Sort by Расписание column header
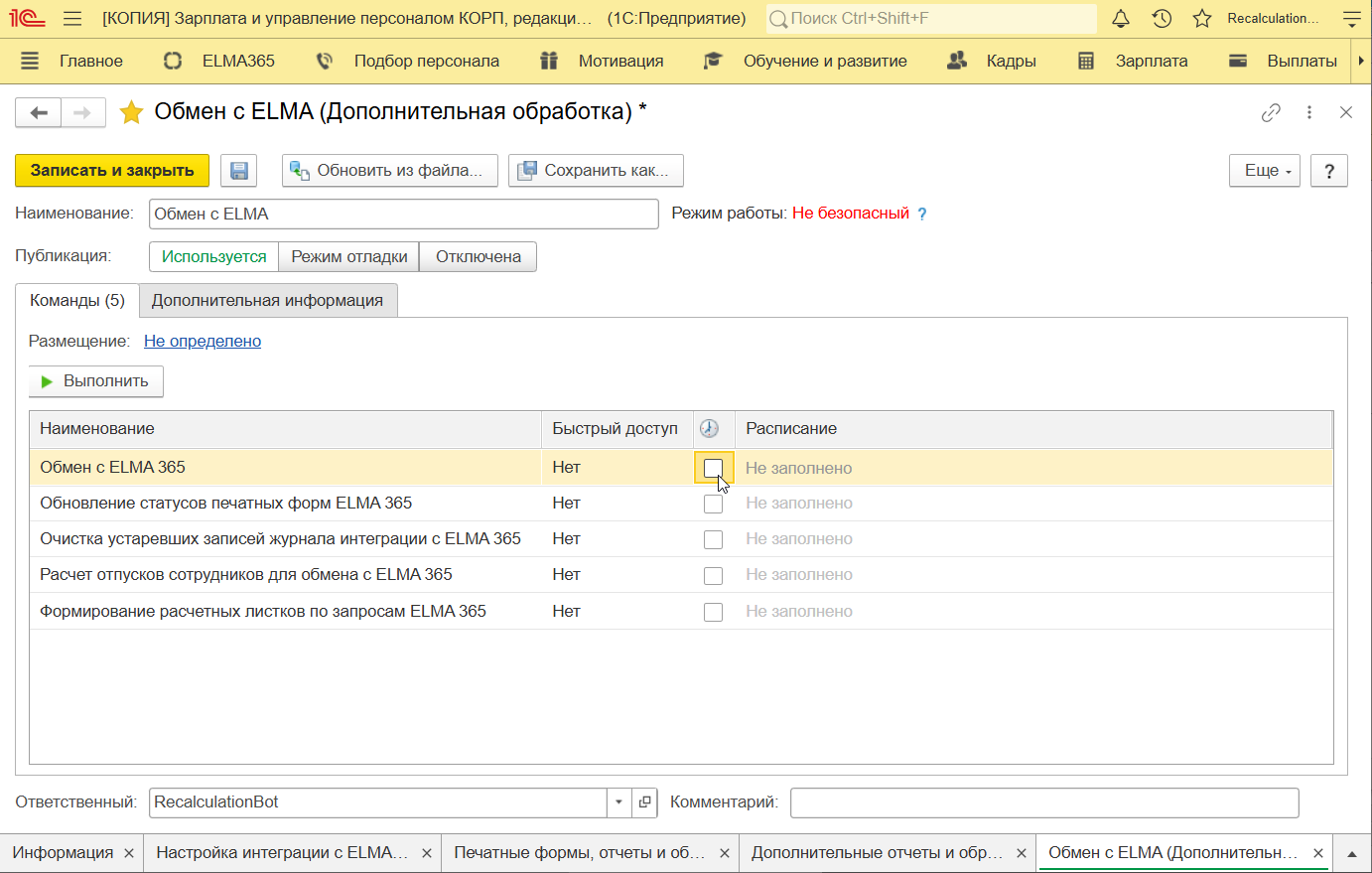This screenshot has height=873, width=1372. (x=1032, y=428)
